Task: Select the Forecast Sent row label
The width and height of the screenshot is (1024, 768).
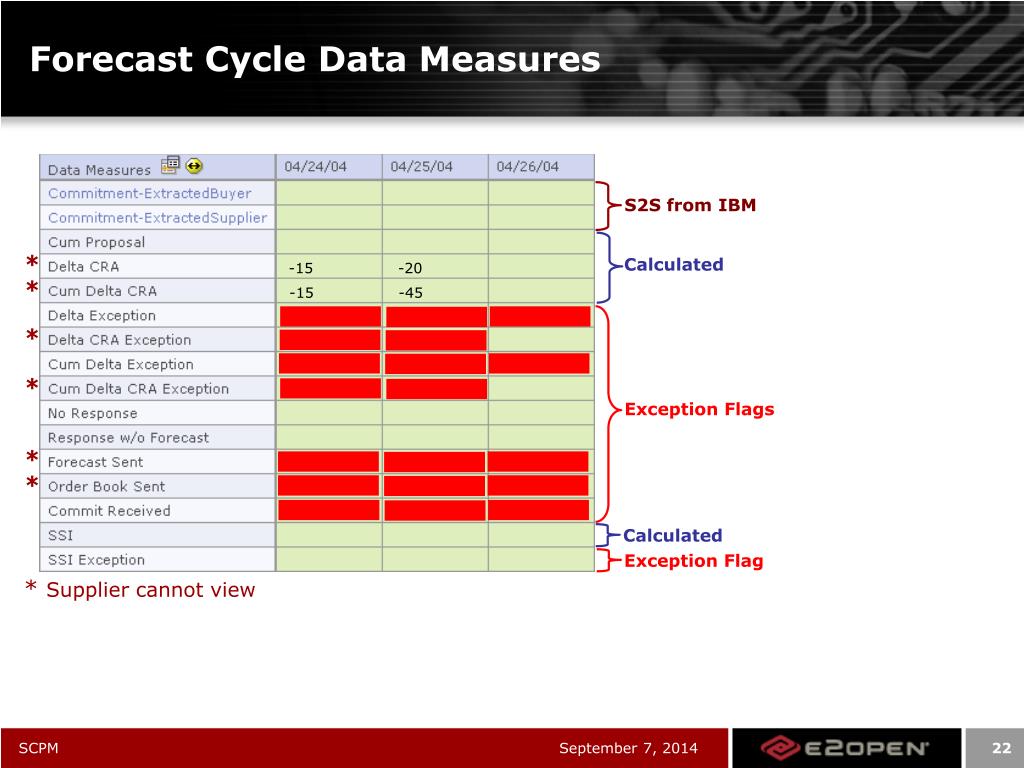Action: click(x=95, y=462)
